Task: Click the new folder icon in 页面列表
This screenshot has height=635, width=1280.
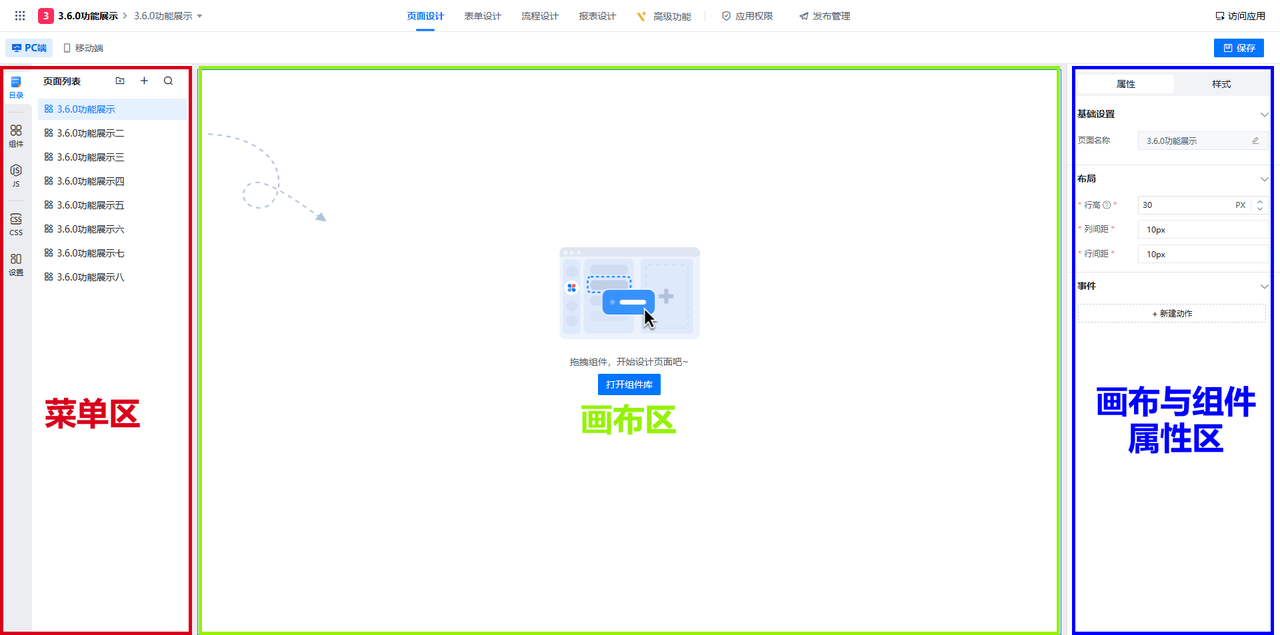Action: tap(120, 81)
